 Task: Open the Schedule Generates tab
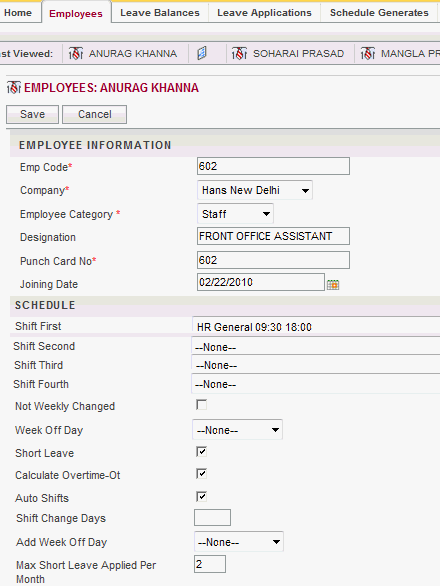click(x=379, y=13)
